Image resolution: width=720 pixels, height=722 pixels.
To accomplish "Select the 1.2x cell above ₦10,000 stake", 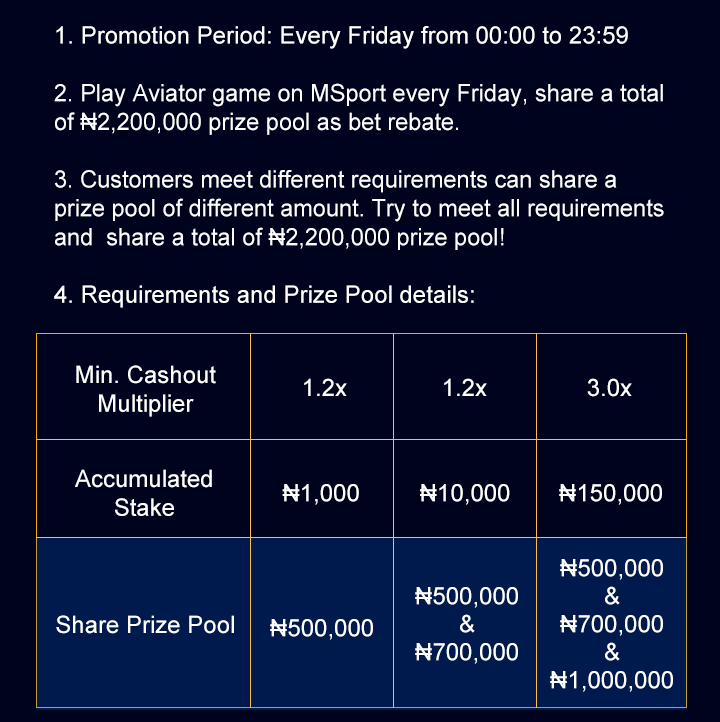I will [x=465, y=389].
